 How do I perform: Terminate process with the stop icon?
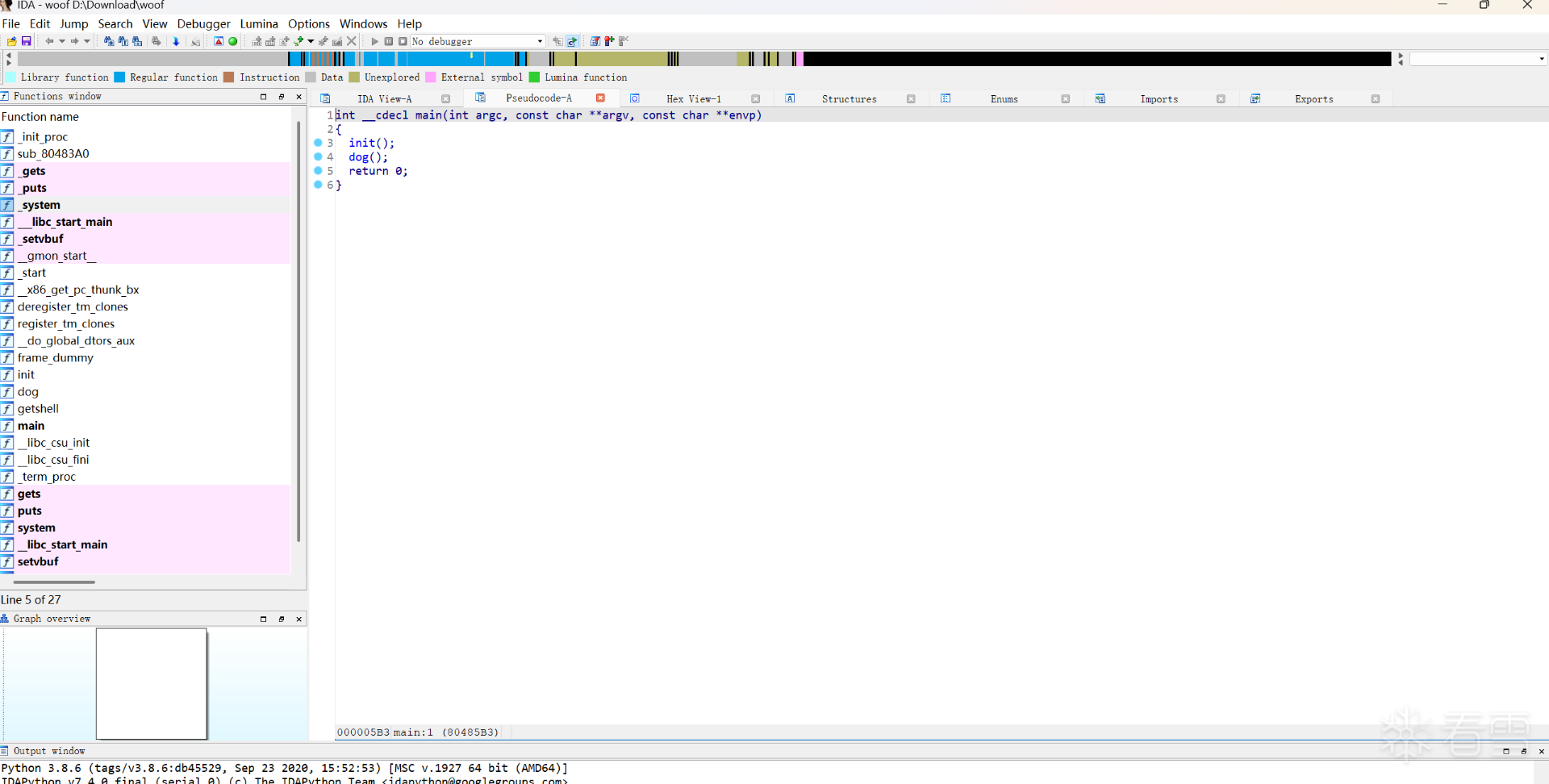403,41
